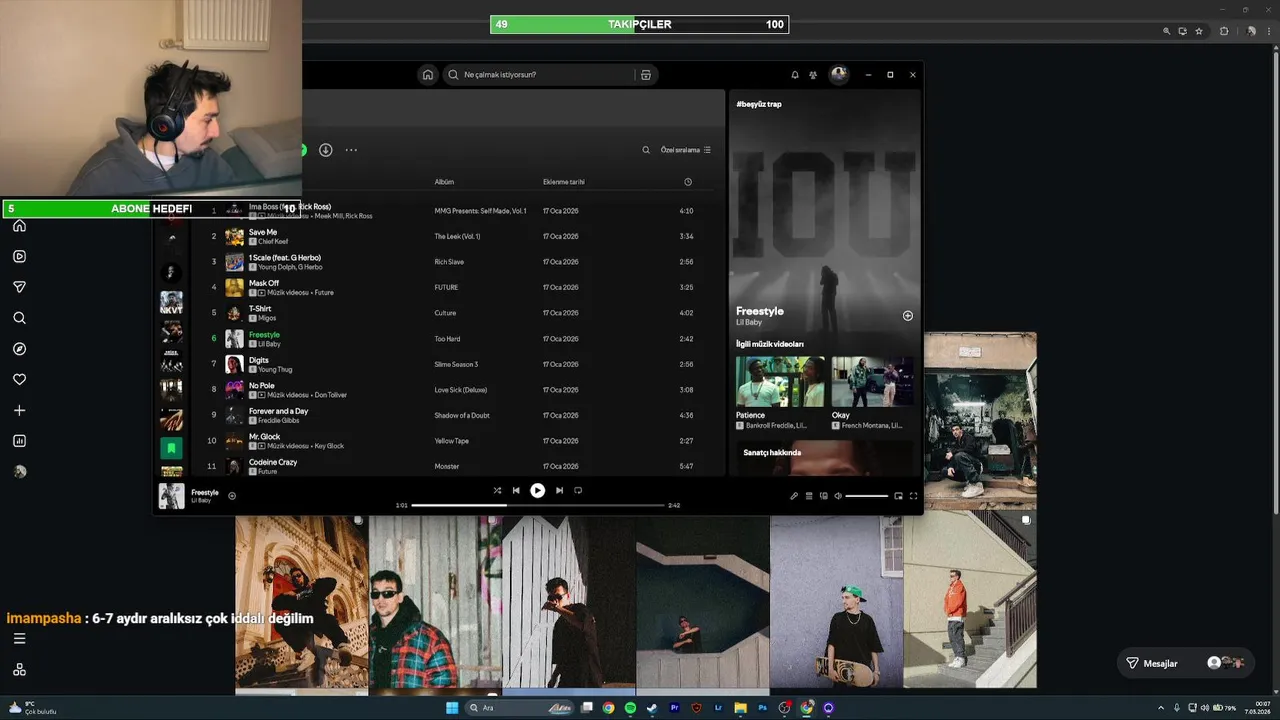Sort by the Eklenme tarihi column header

[x=564, y=182]
